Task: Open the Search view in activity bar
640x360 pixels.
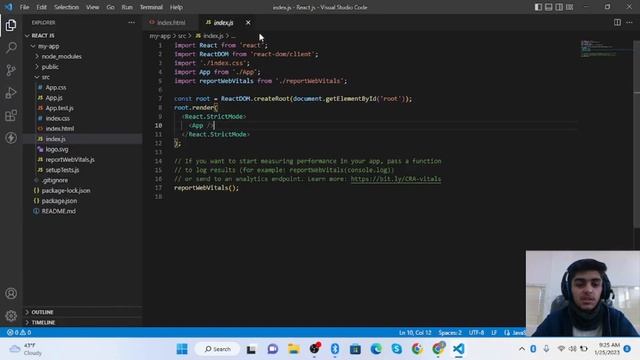Action: point(11,47)
